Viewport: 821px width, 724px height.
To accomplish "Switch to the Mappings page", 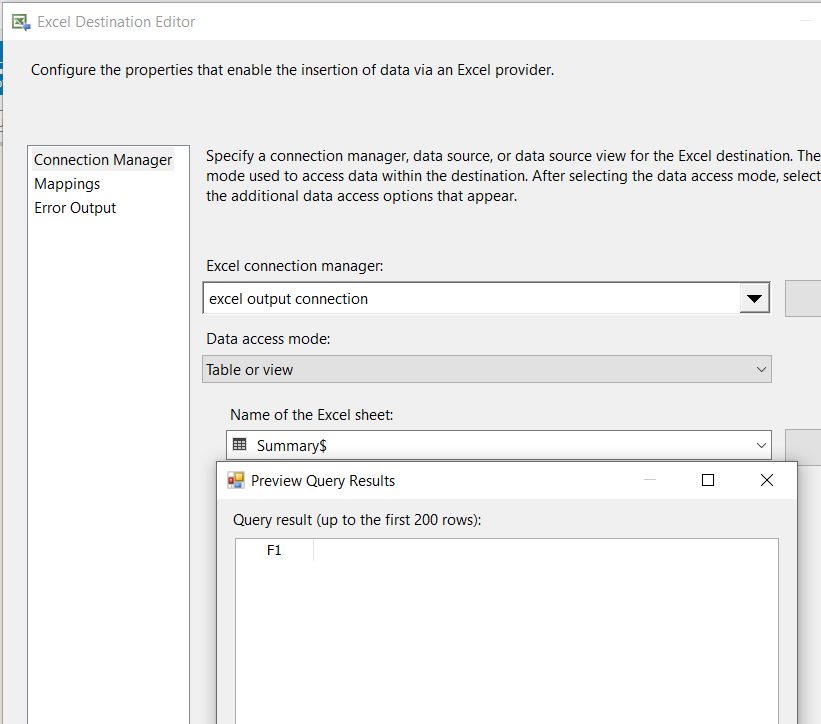I will point(67,184).
